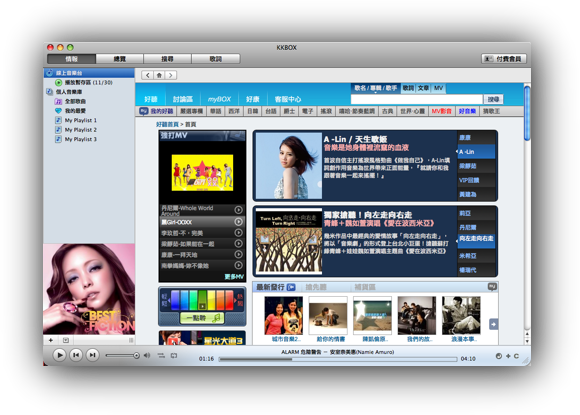The image size is (580, 415).
Task: Select My Playlist 1
Action: click(80, 120)
